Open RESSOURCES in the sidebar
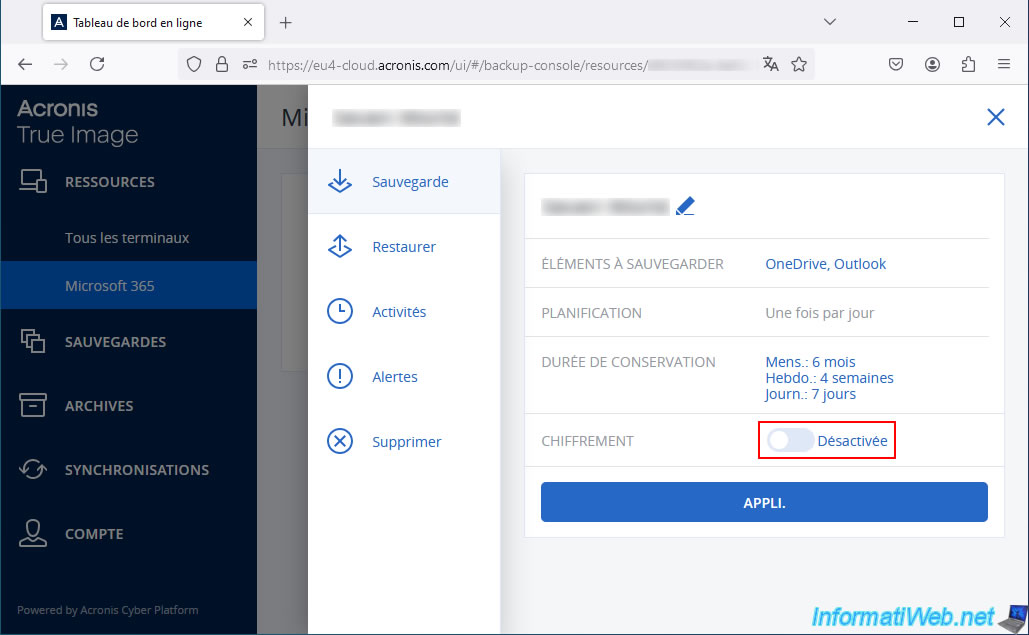 click(110, 182)
